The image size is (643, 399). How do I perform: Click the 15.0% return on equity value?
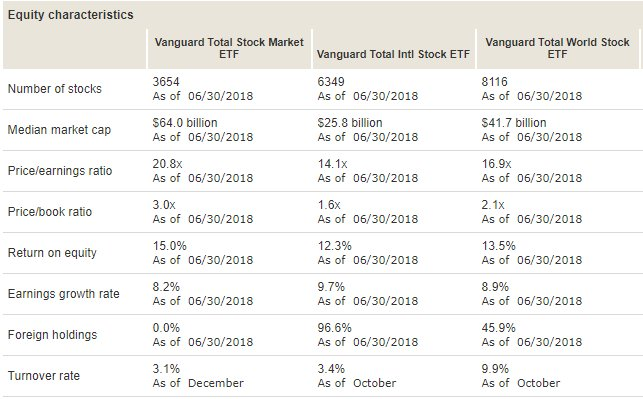pos(170,246)
